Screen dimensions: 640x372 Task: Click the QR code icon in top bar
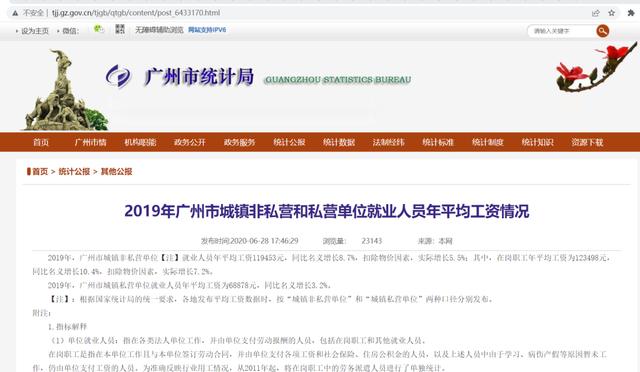120,29
